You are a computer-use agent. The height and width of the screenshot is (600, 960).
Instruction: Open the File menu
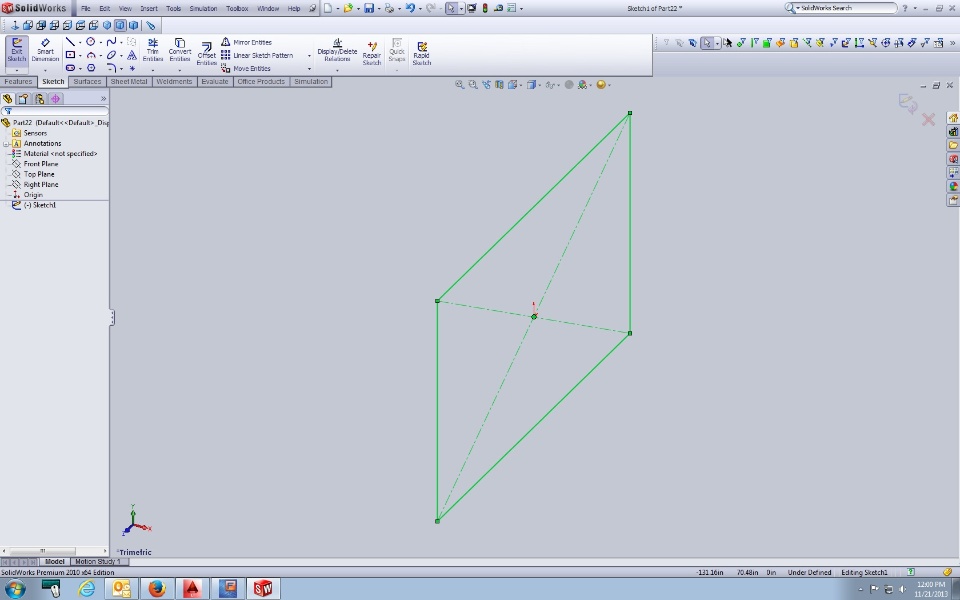click(x=86, y=9)
